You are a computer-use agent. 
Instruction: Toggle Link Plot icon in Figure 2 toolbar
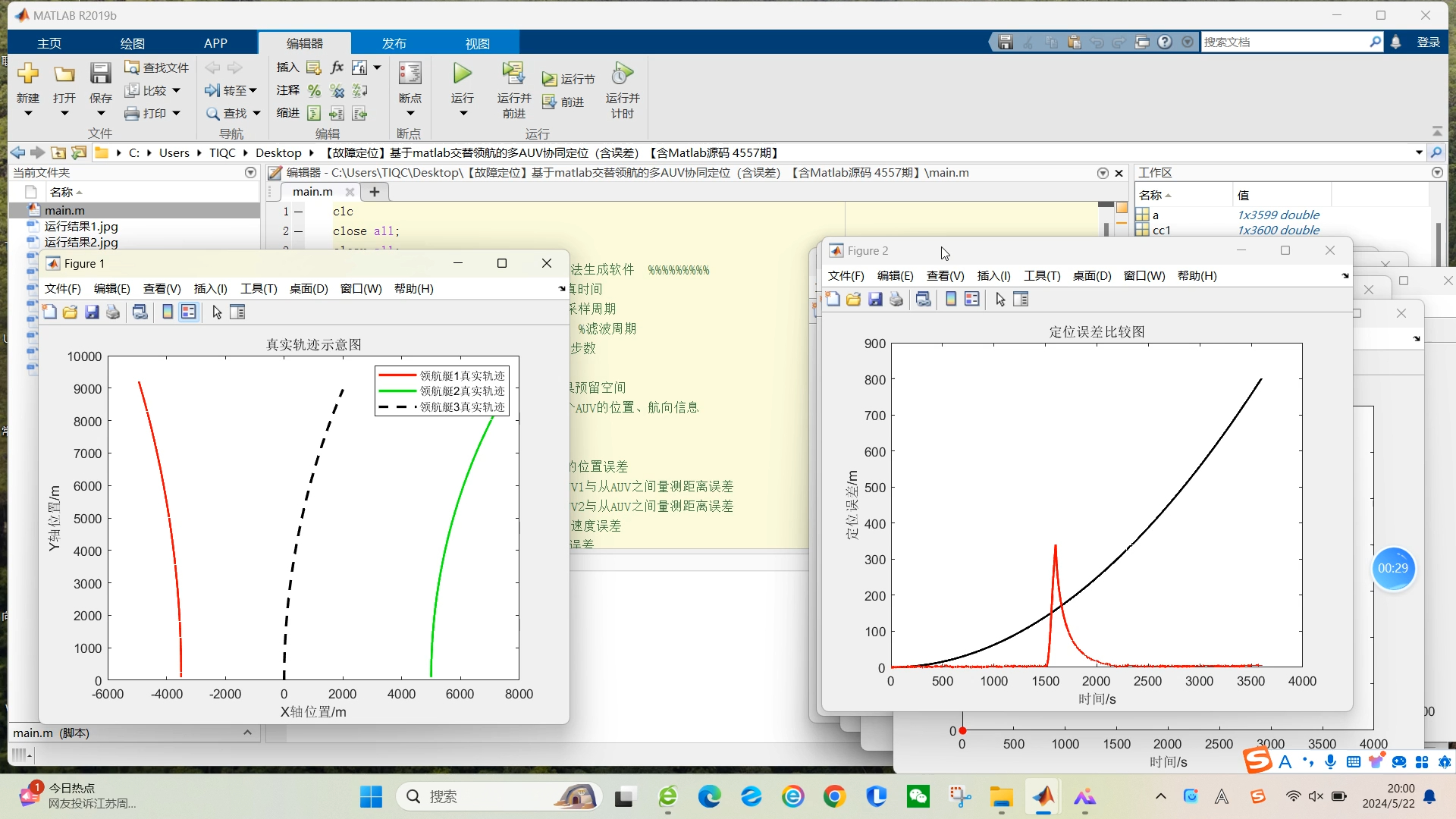tap(923, 299)
